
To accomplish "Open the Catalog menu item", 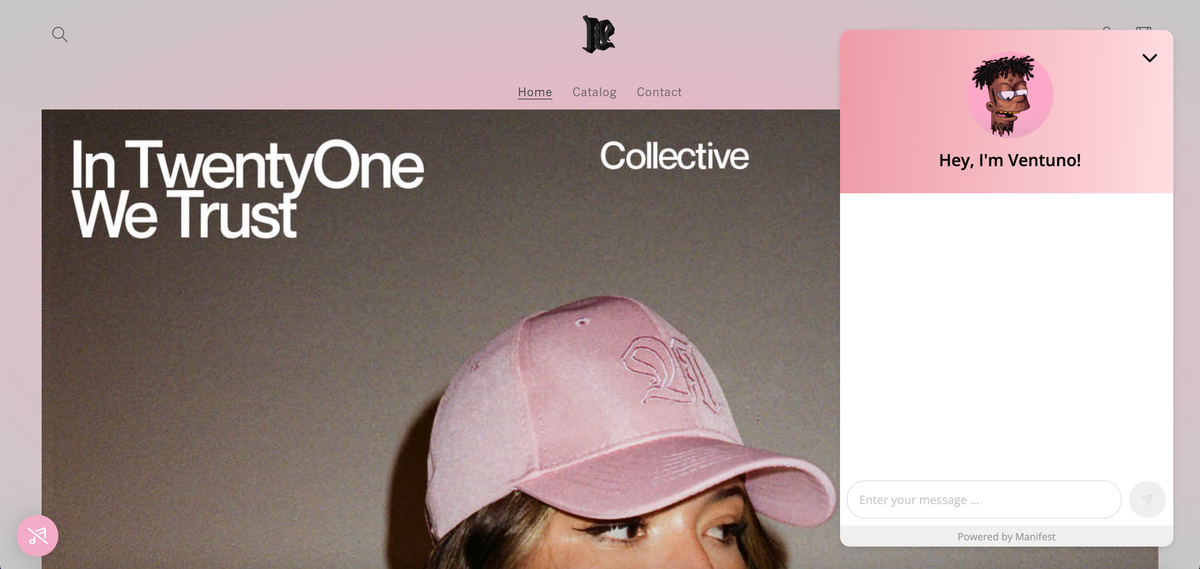I will click(594, 92).
